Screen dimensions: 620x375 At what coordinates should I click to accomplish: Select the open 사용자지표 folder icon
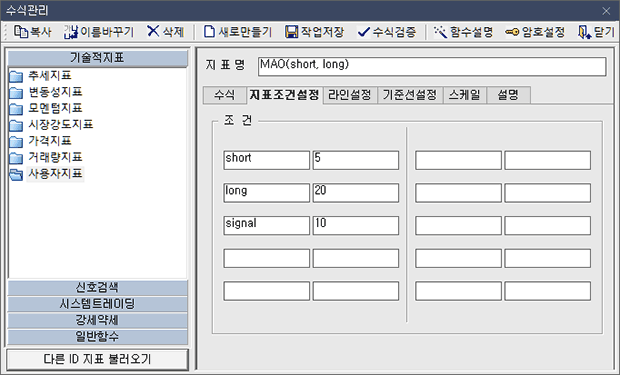16,174
